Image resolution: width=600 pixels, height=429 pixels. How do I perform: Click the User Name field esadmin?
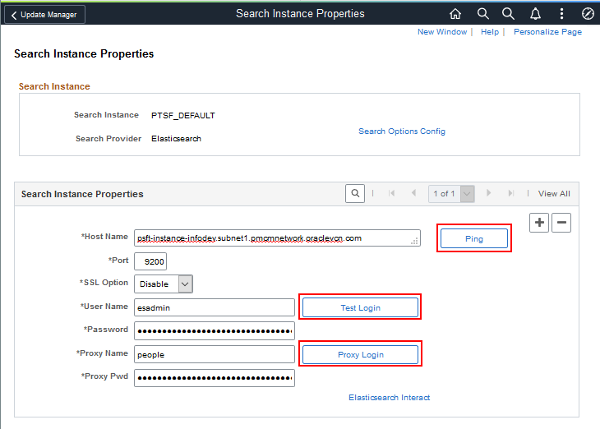[214, 308]
